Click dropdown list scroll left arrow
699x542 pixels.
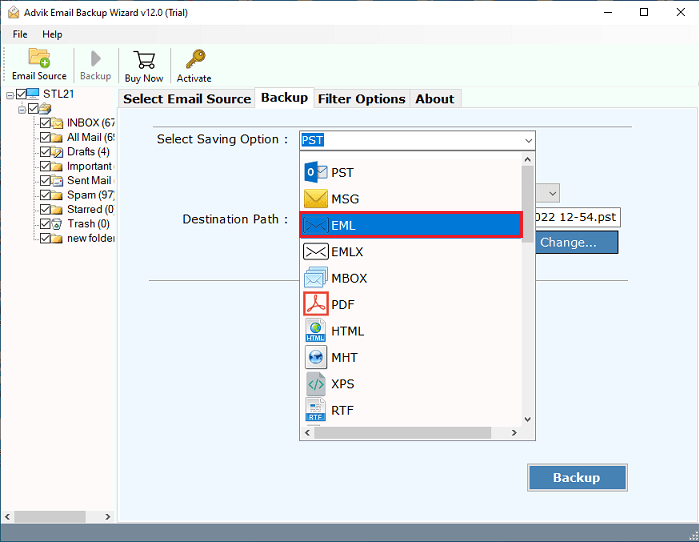(308, 433)
